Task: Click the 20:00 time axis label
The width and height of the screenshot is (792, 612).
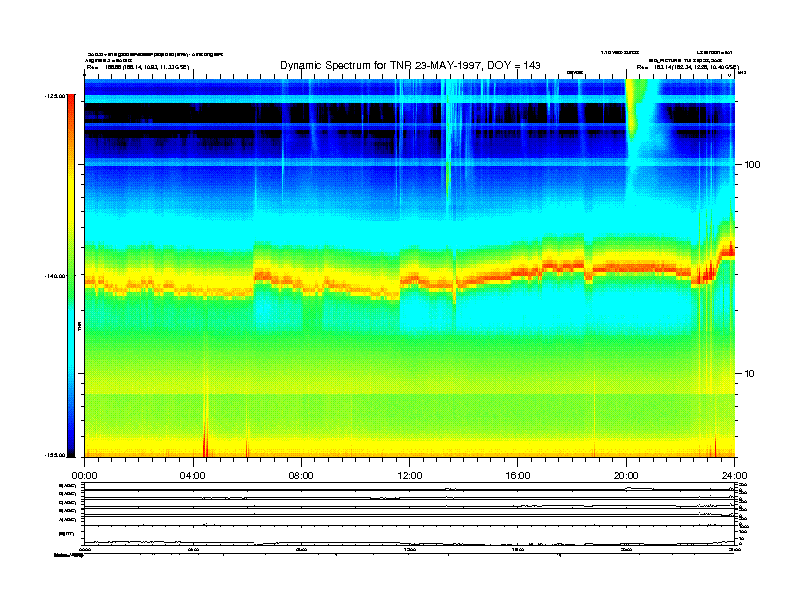Action: point(626,476)
